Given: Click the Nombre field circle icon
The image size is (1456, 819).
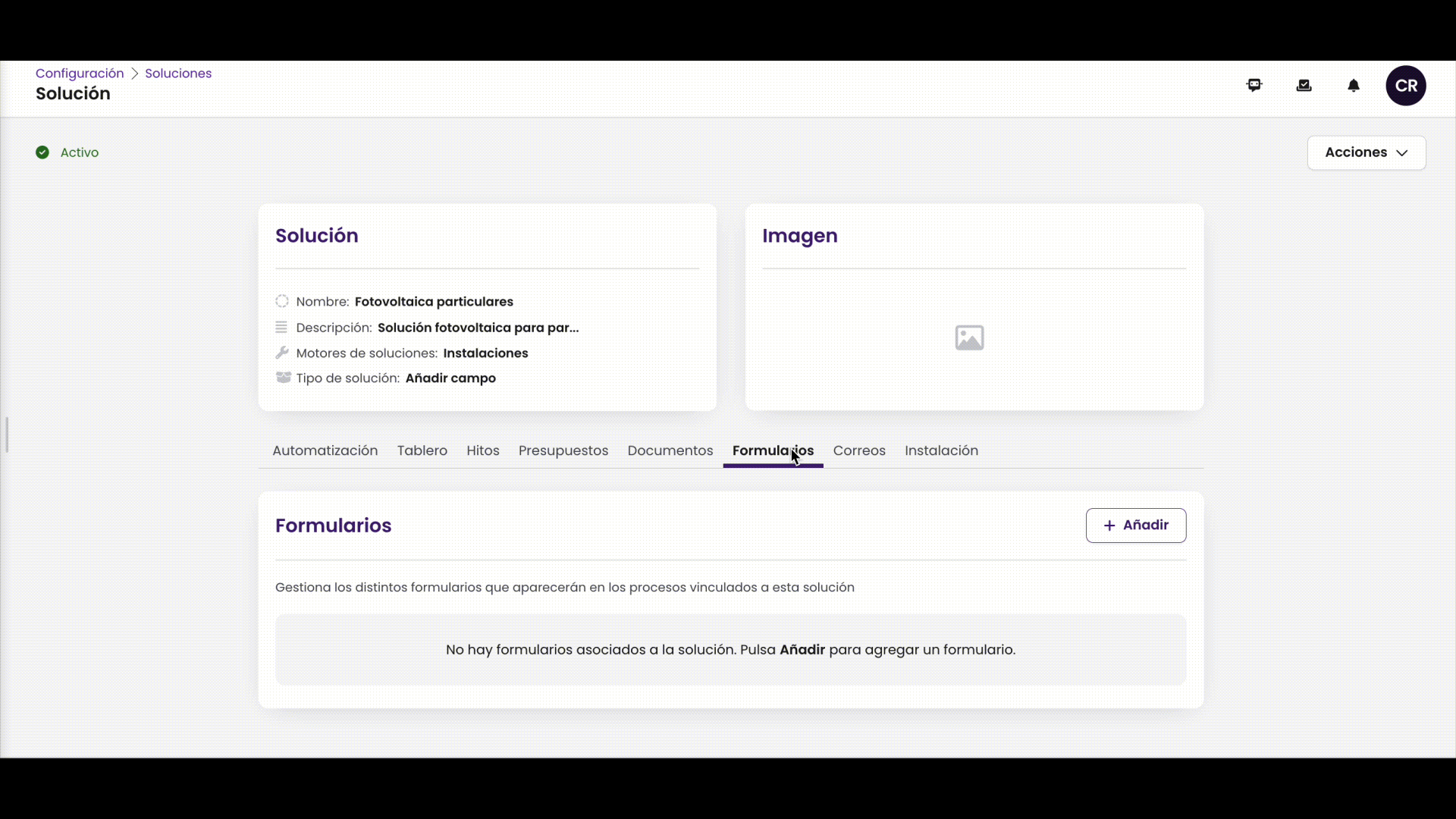Looking at the screenshot, I should tap(282, 301).
